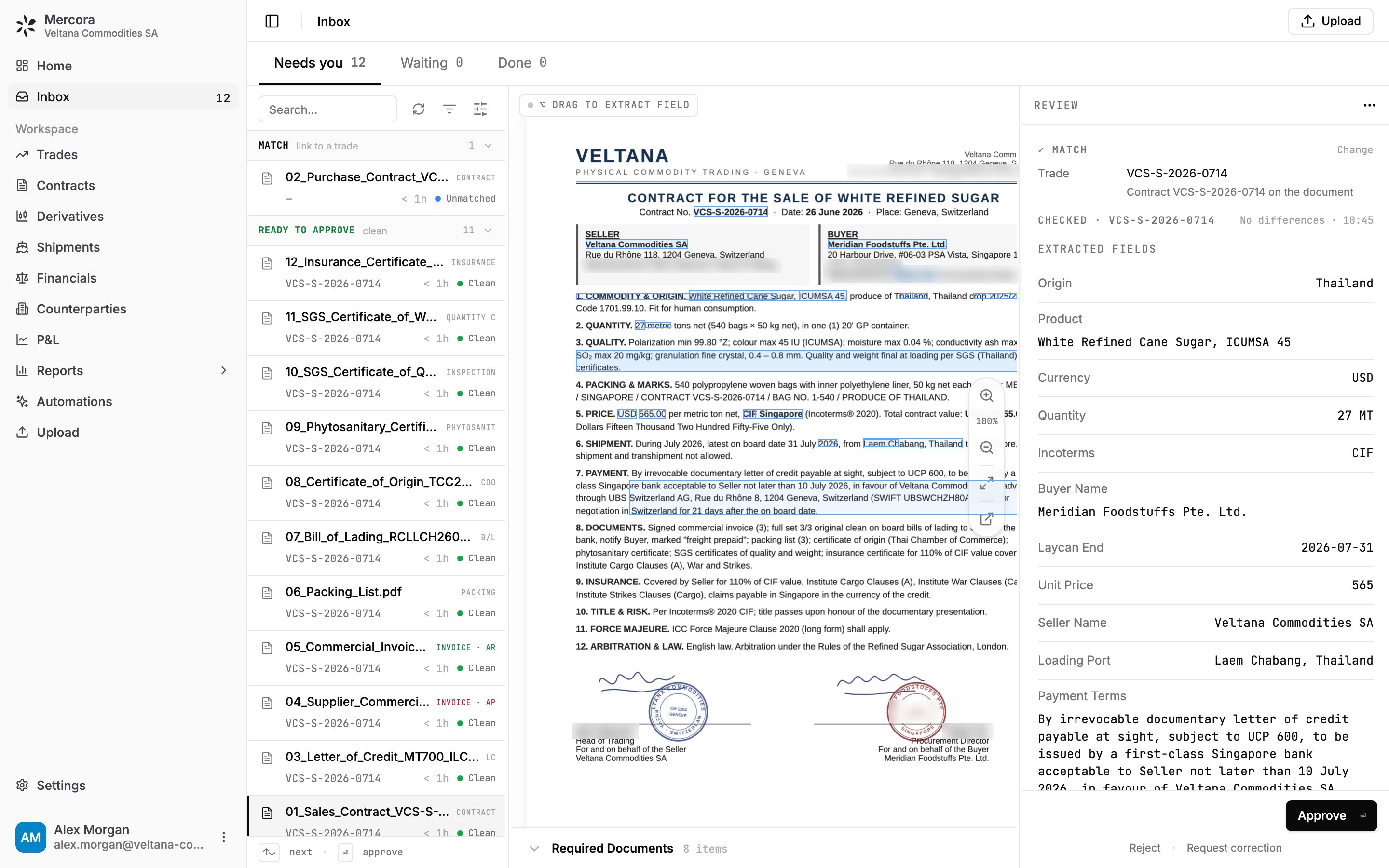Refresh the inbox list
The image size is (1389, 868).
pyautogui.click(x=419, y=109)
